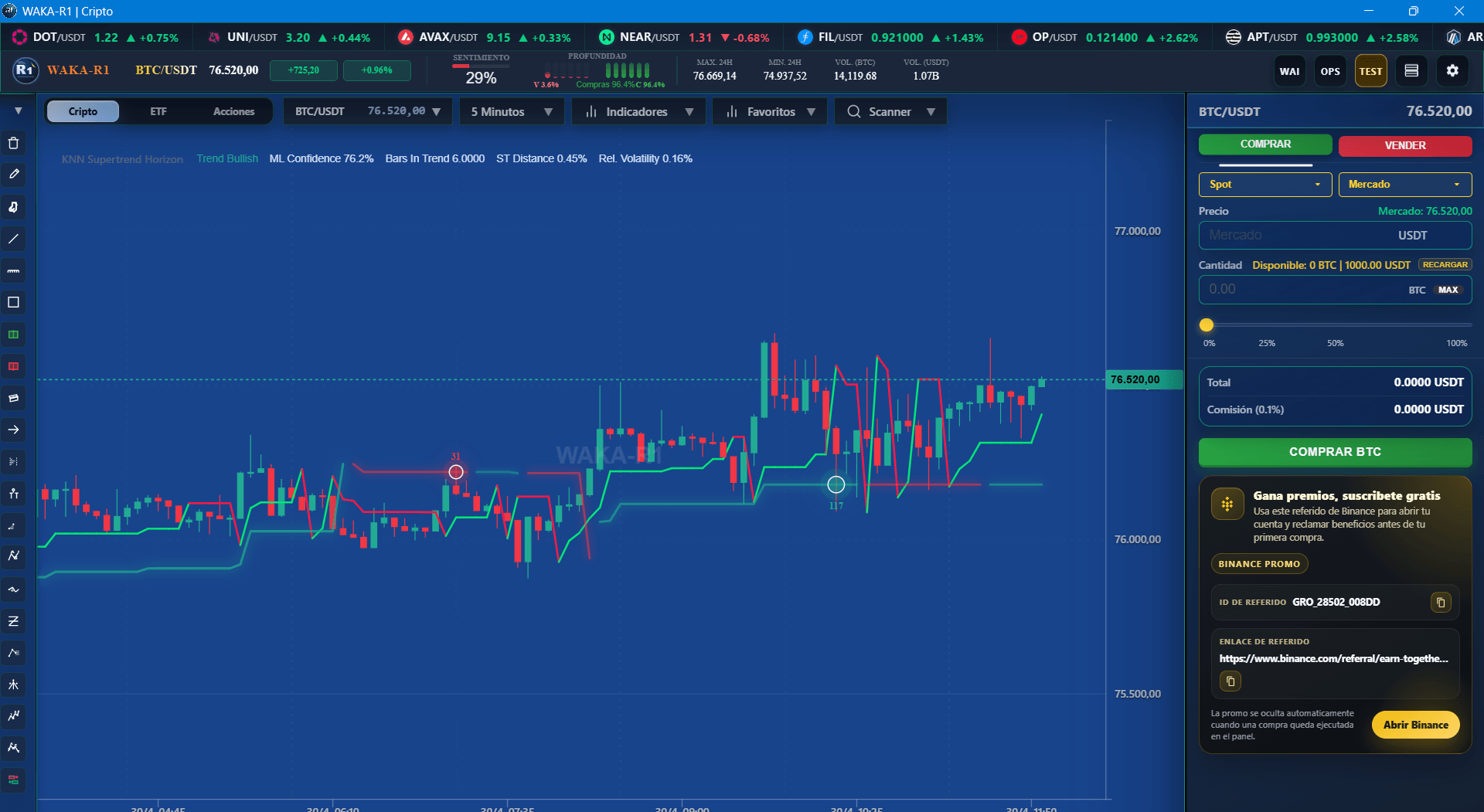Image resolution: width=1484 pixels, height=812 pixels.
Task: Open the Mercado order type dropdown
Action: [1405, 184]
